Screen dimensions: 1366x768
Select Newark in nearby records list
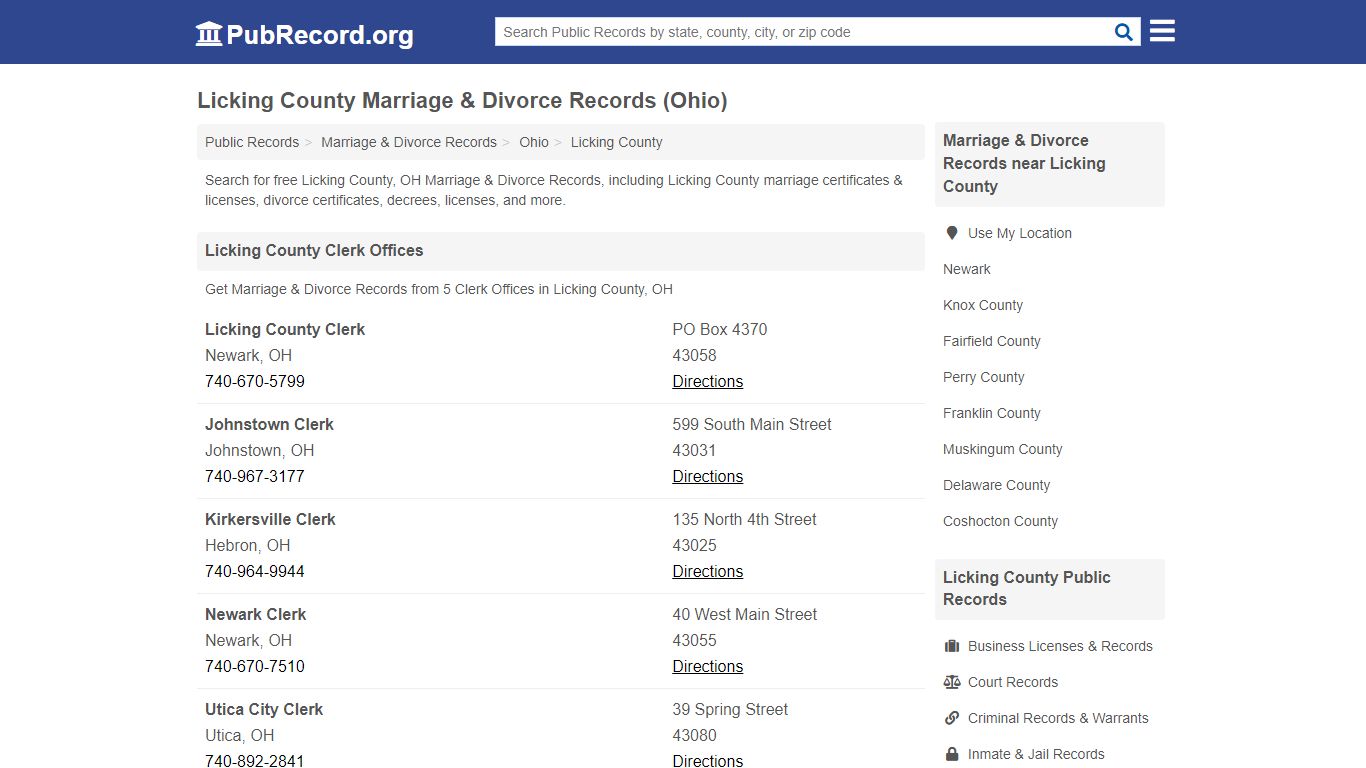[967, 269]
